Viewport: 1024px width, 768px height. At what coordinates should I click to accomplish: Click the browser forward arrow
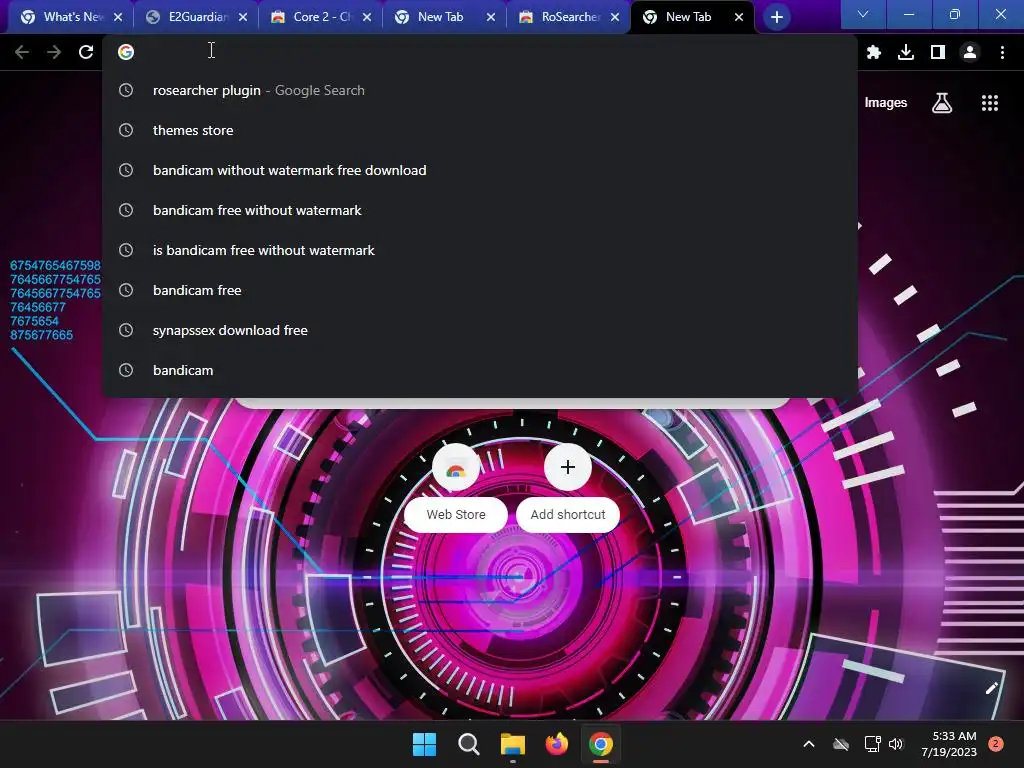coord(54,52)
